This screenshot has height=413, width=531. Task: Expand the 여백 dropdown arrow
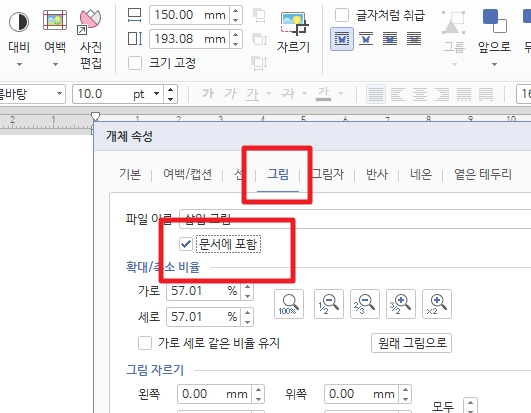click(x=55, y=64)
